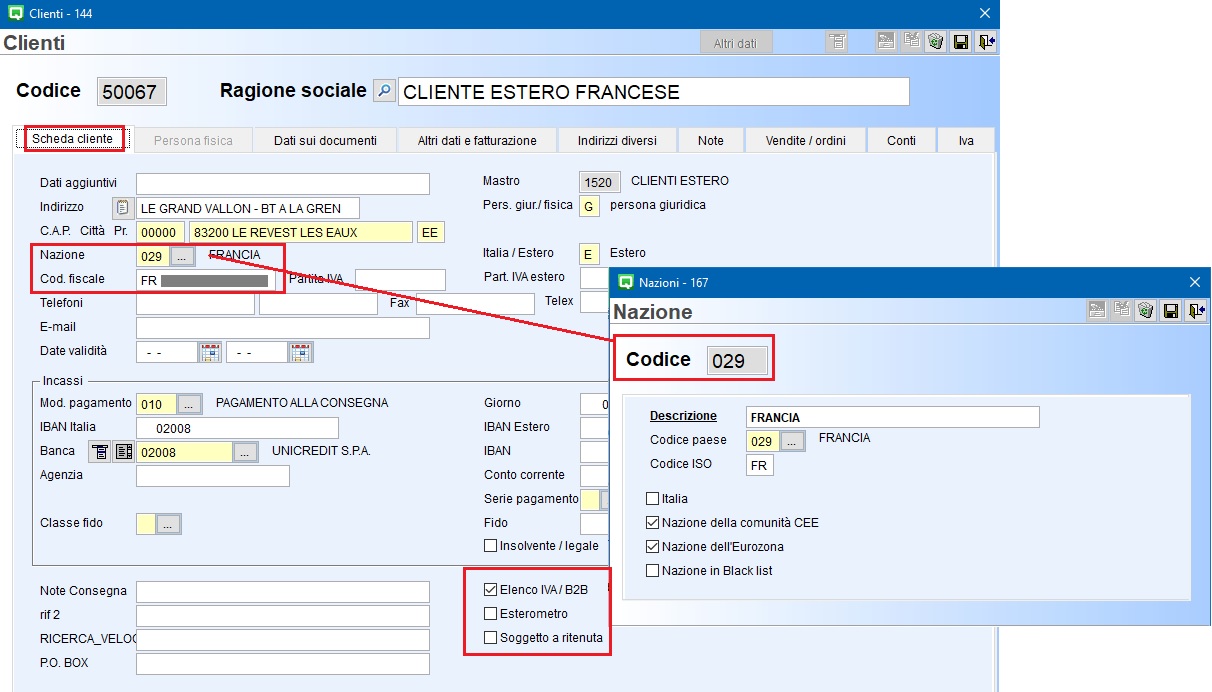The height and width of the screenshot is (692, 1212).
Task: Click the P.O. BOX input field
Action: 283,664
